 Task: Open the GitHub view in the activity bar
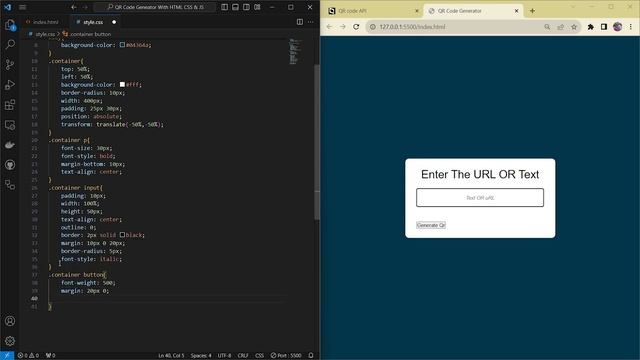click(x=10, y=165)
